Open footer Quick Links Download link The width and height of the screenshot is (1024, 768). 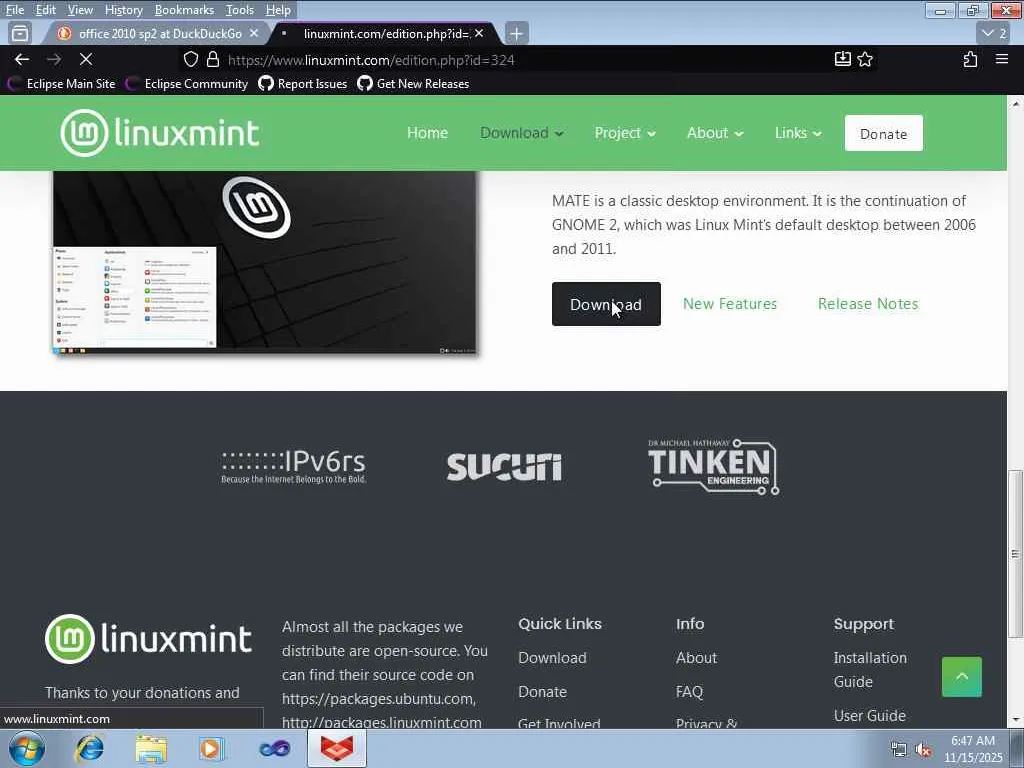(x=552, y=658)
